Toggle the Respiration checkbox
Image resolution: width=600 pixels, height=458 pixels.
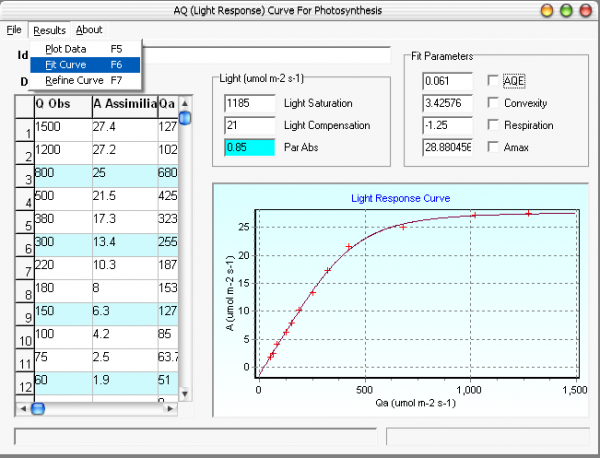493,125
